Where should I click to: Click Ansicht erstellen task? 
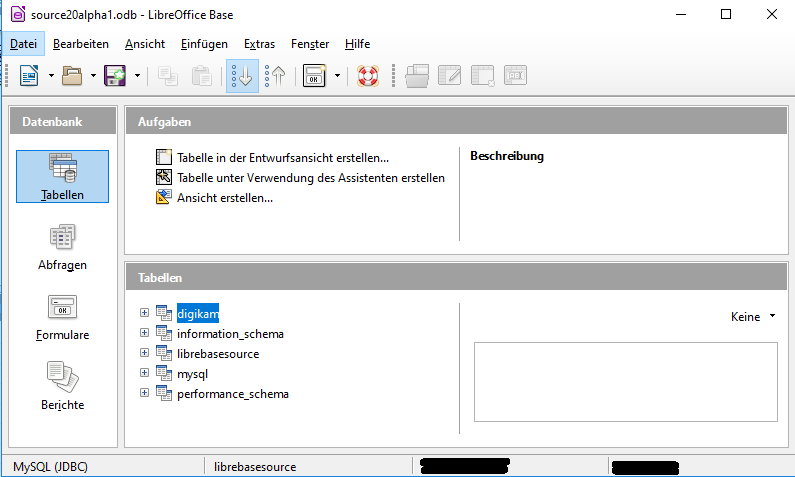[x=225, y=198]
